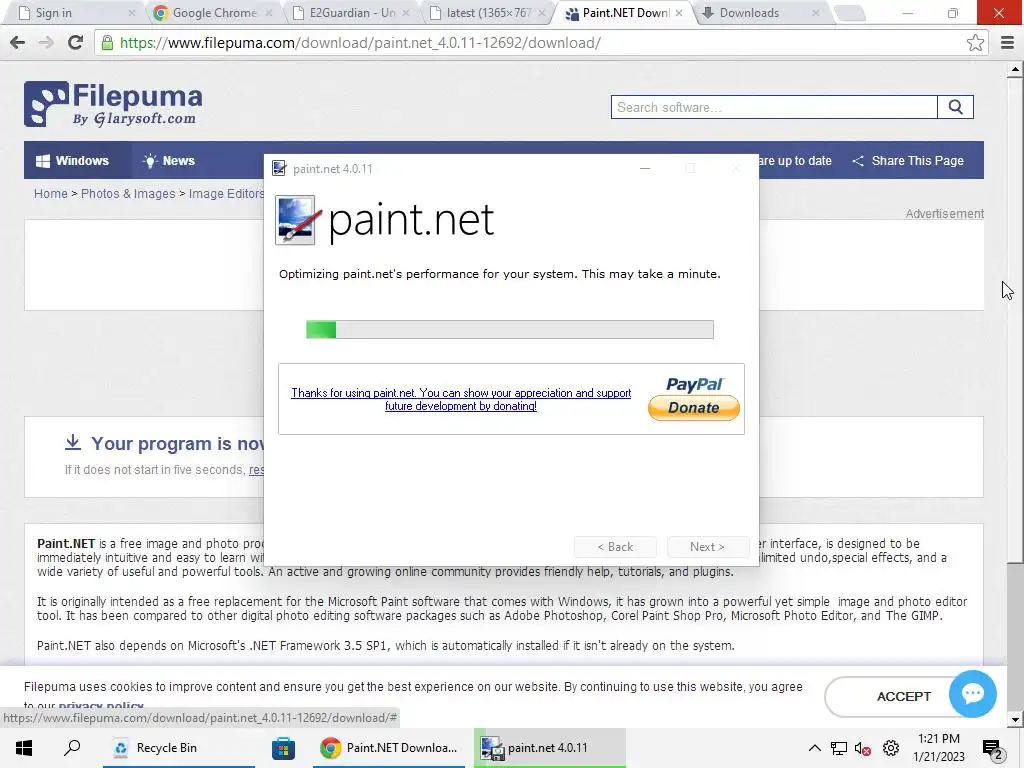Click the muted volume tray icon
Viewport: 1024px width, 768px height.
(x=863, y=748)
